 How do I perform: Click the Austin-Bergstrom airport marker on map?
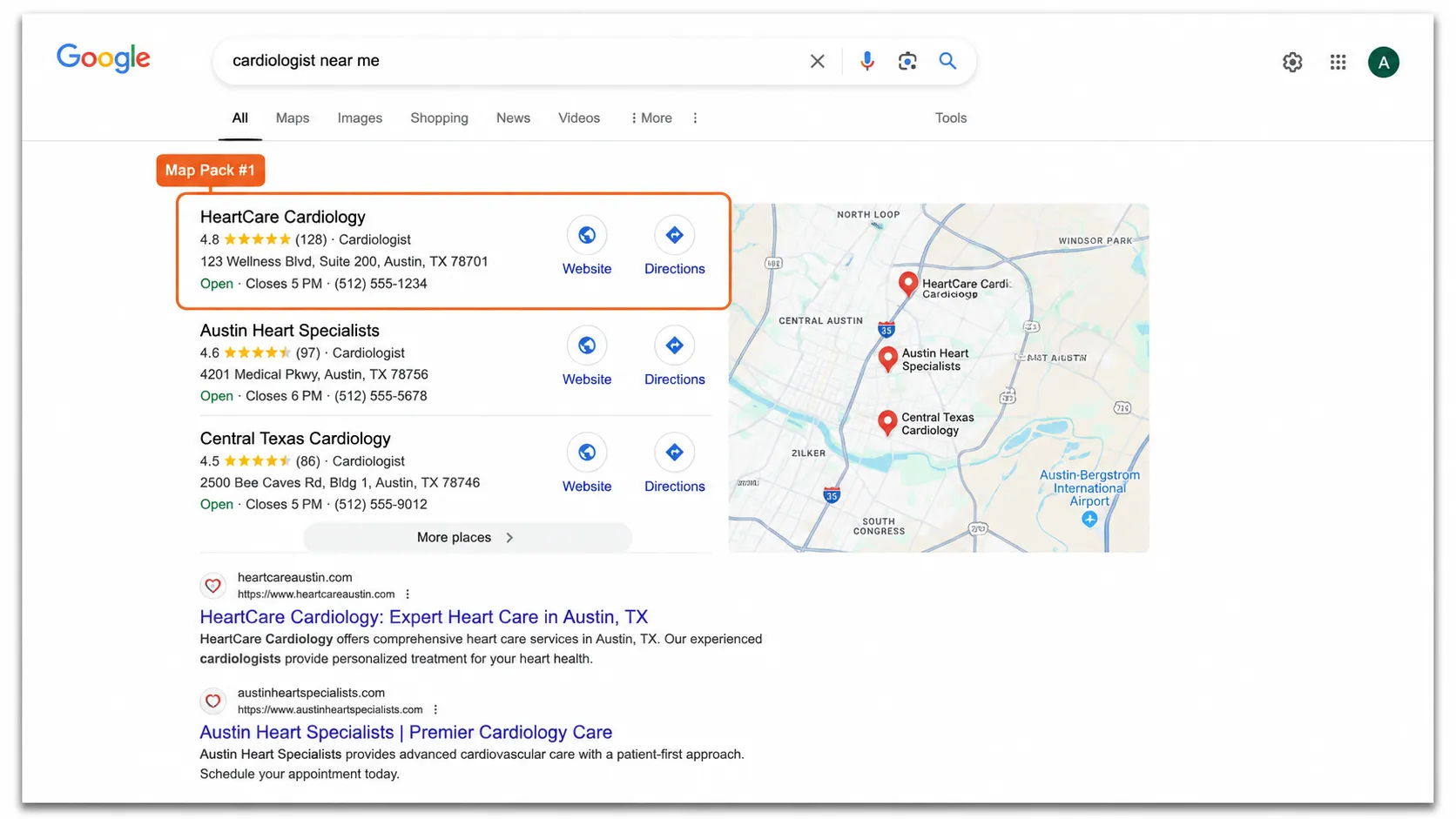pos(1089,519)
